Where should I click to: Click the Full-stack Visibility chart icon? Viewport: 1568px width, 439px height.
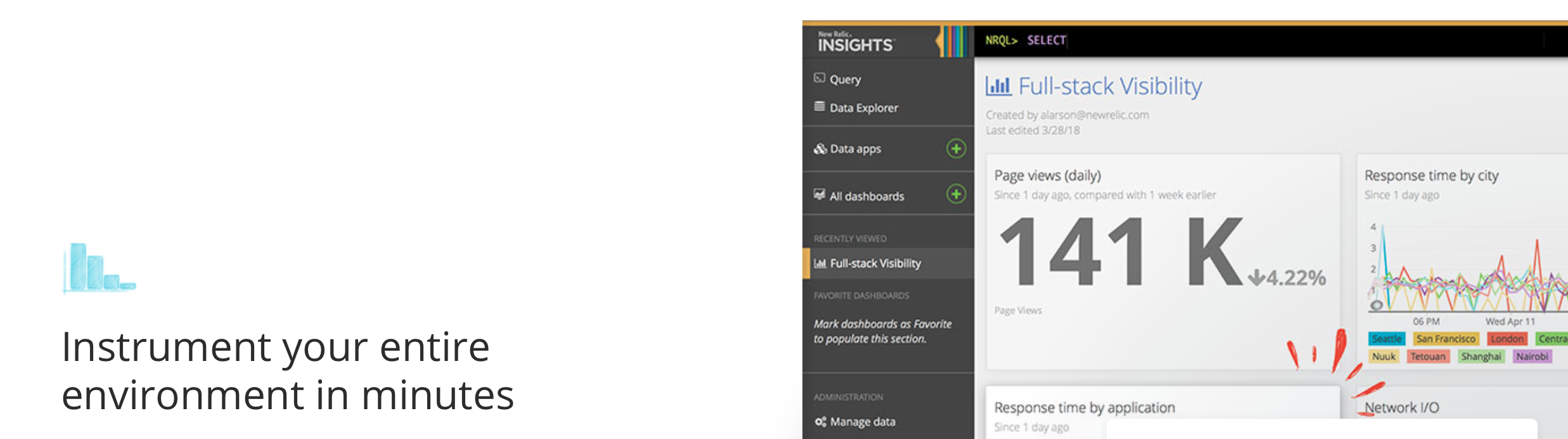(819, 263)
